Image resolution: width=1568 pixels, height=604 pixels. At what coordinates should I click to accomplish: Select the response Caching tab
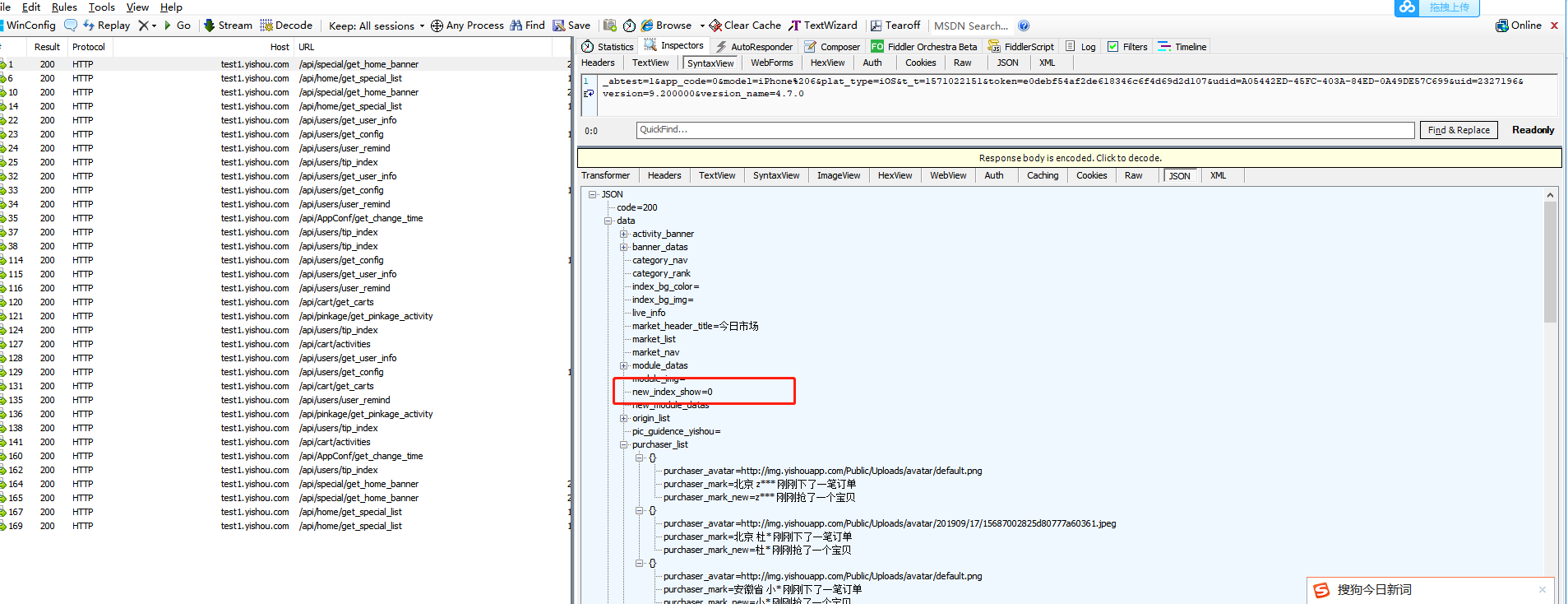coord(1043,175)
